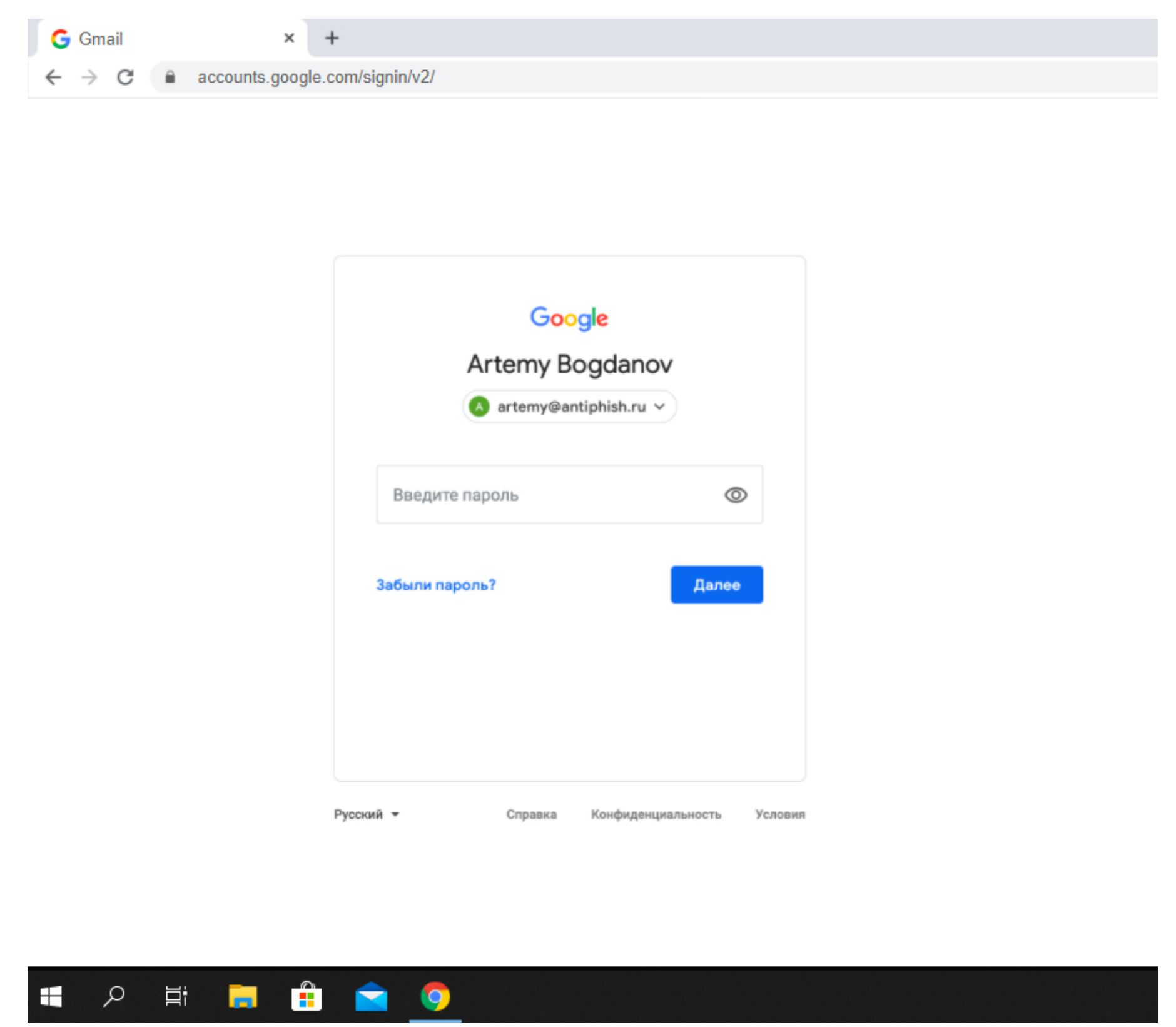Show password with the eye icon

click(x=736, y=495)
